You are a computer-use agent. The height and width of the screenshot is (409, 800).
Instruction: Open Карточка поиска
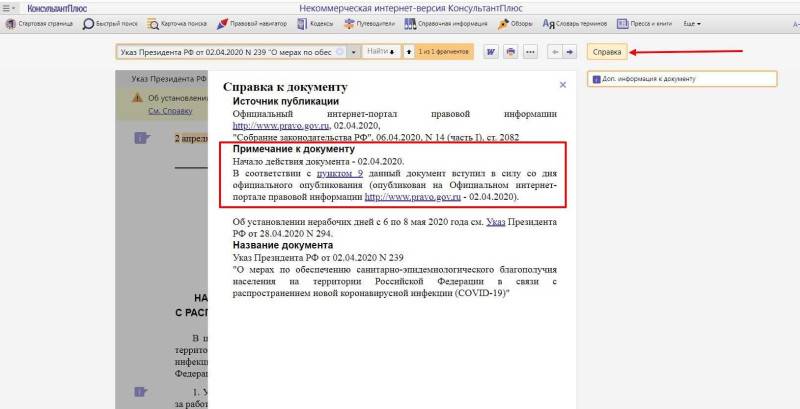point(179,24)
